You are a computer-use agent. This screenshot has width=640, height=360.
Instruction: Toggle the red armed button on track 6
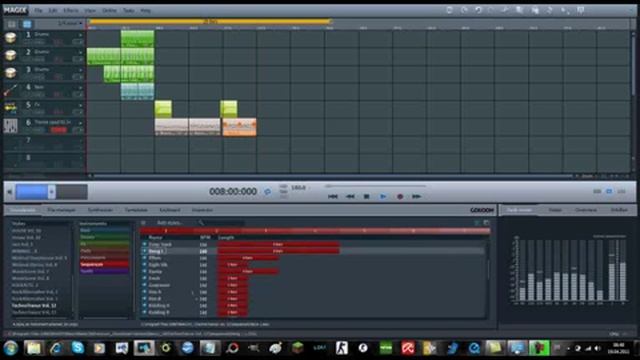(58, 130)
